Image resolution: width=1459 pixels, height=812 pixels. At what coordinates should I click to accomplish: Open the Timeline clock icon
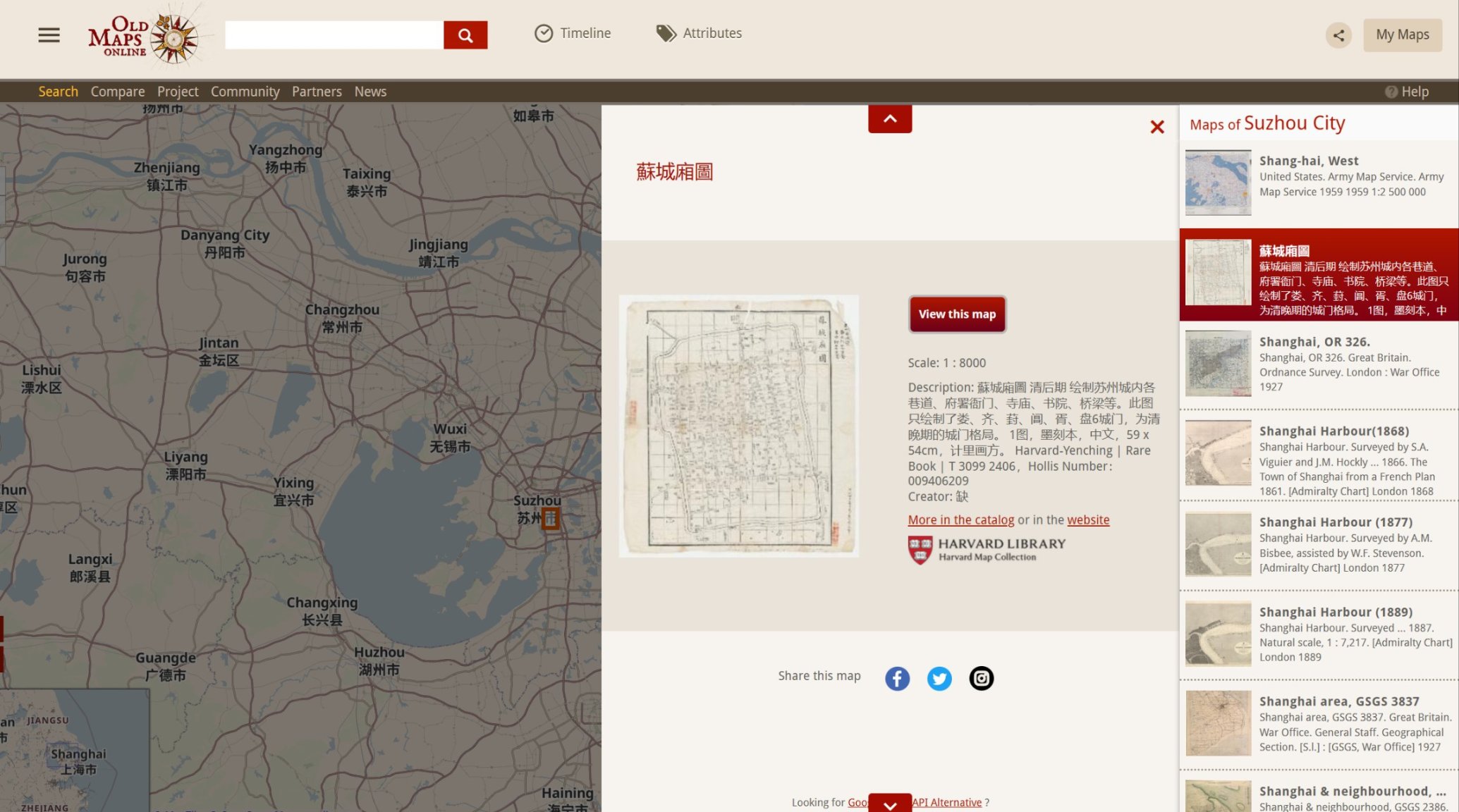[543, 33]
